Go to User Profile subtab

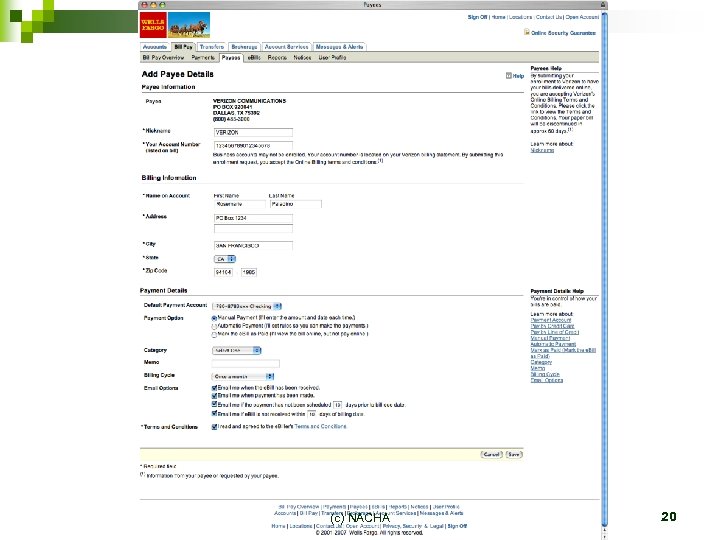point(332,58)
